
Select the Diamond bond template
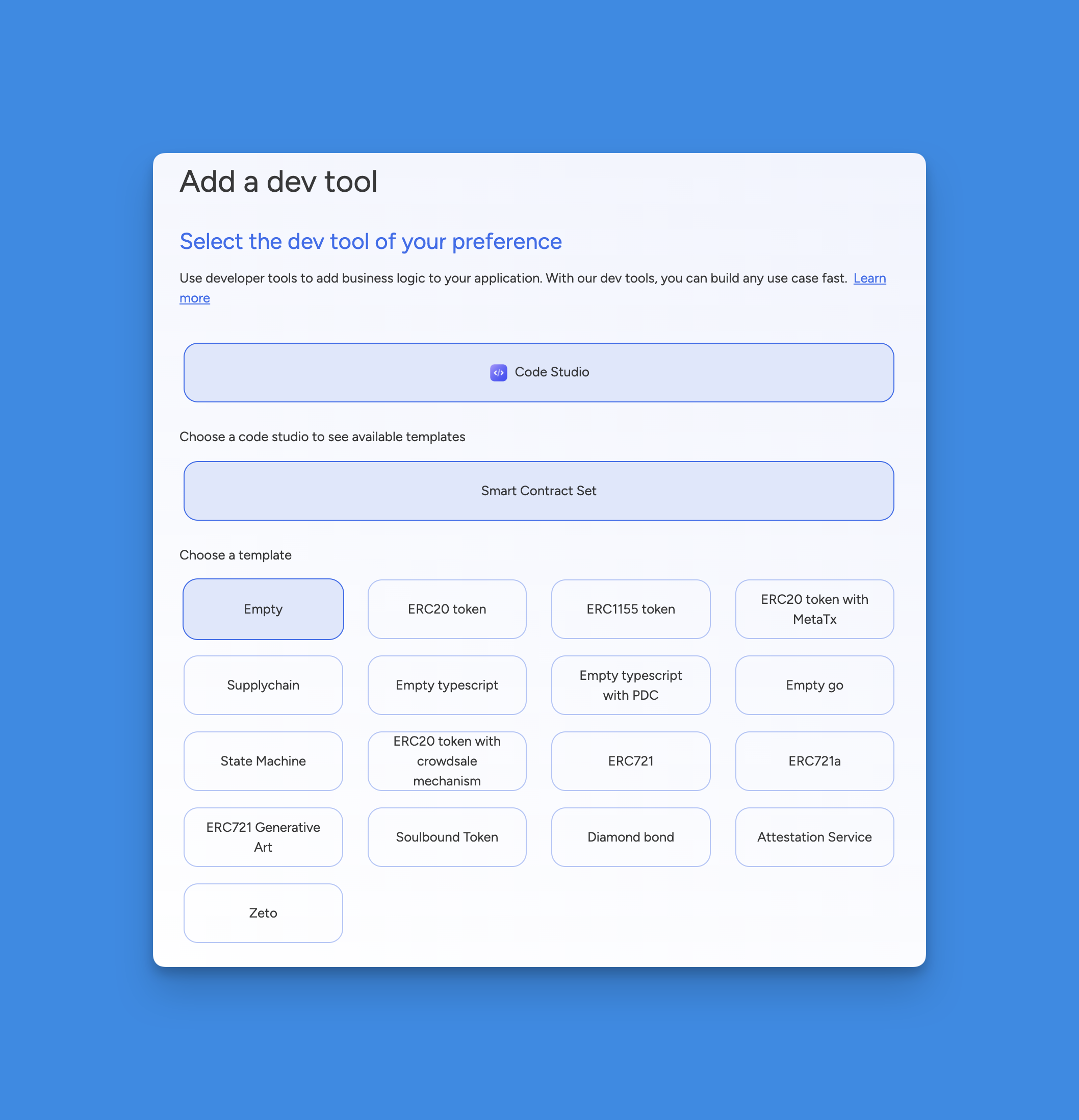pos(630,837)
